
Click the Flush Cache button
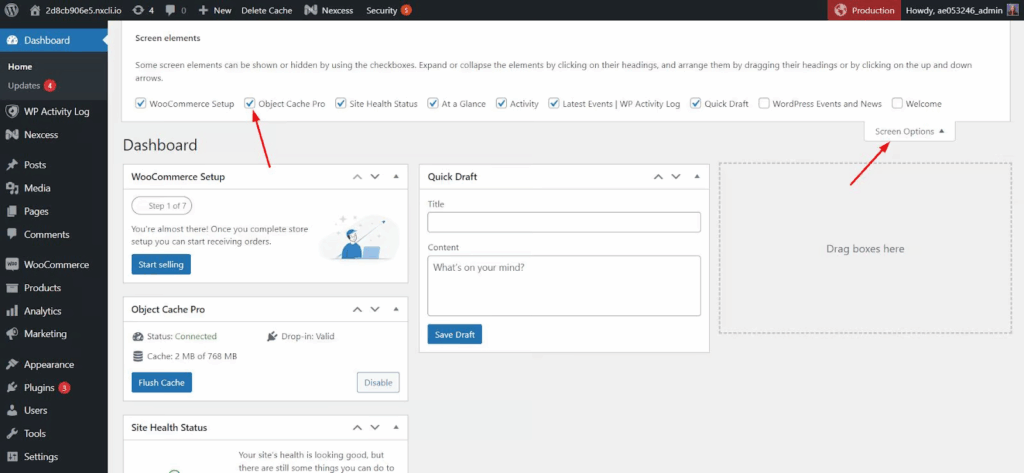coord(162,382)
